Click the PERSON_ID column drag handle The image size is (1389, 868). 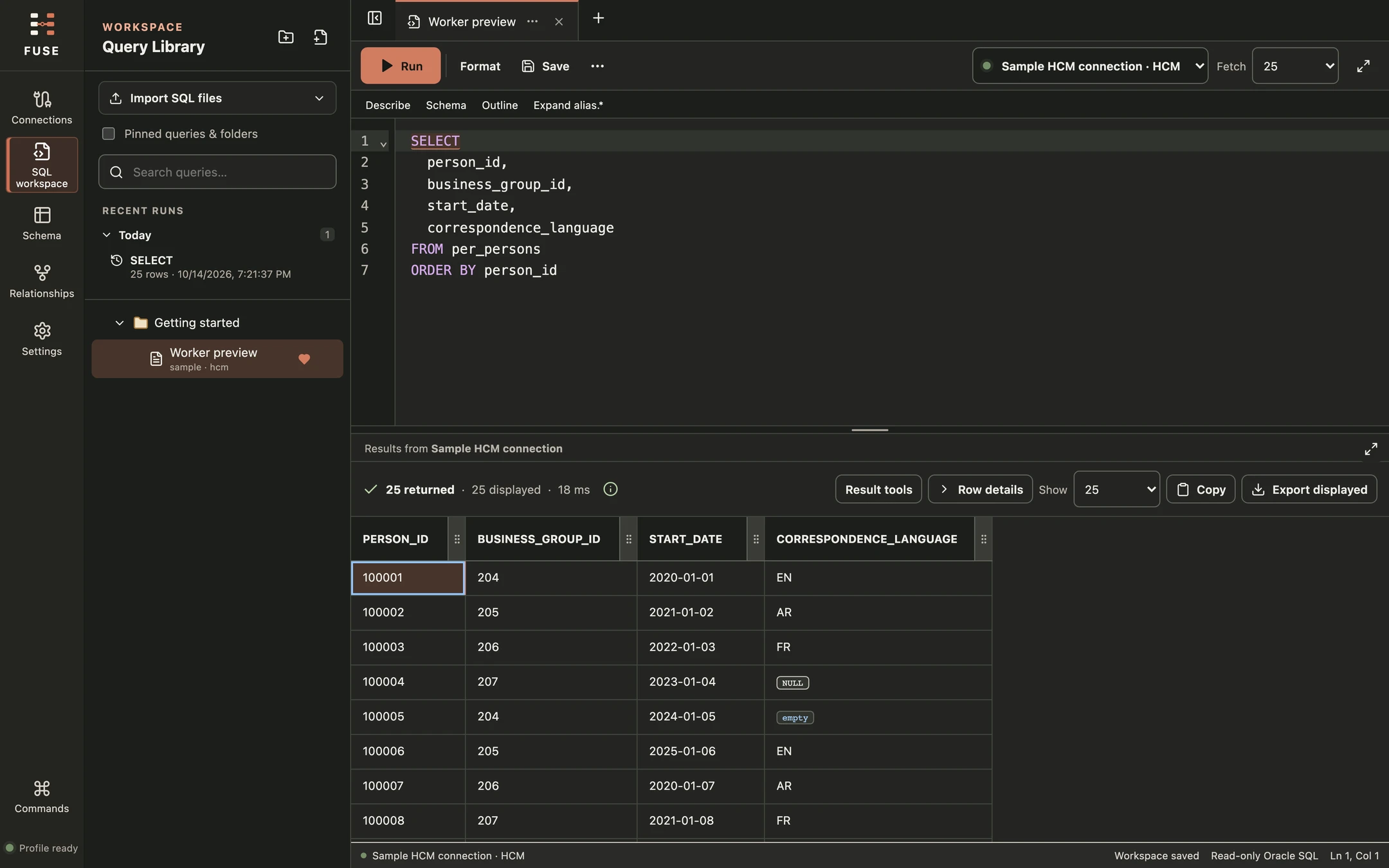click(x=457, y=539)
